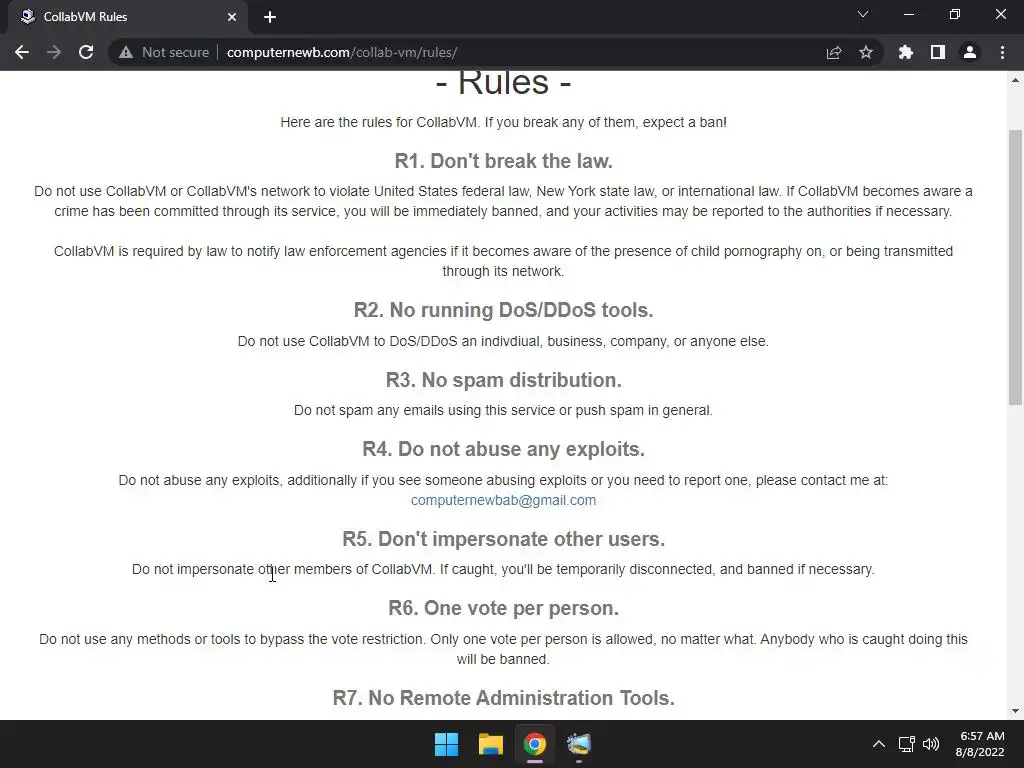Screen dimensions: 1024x768
Task: Show hidden system tray icons
Action: coord(879,744)
